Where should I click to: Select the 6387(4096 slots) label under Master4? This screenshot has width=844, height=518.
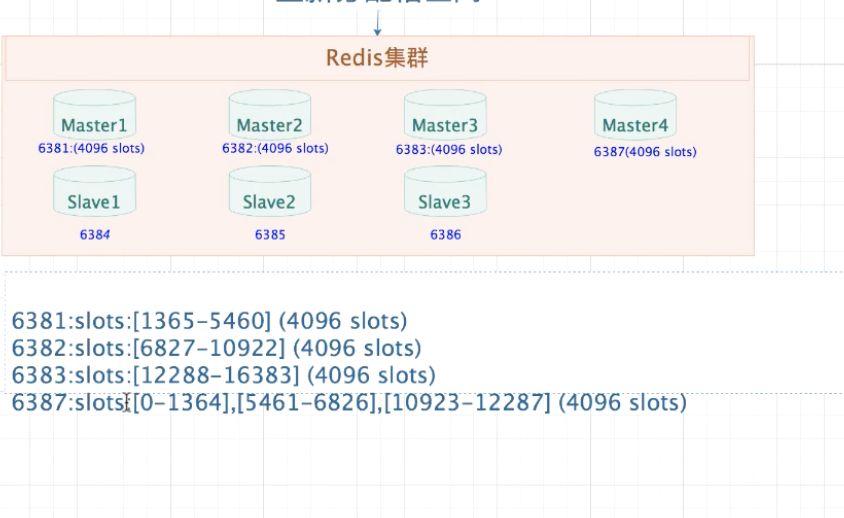[x=643, y=152]
